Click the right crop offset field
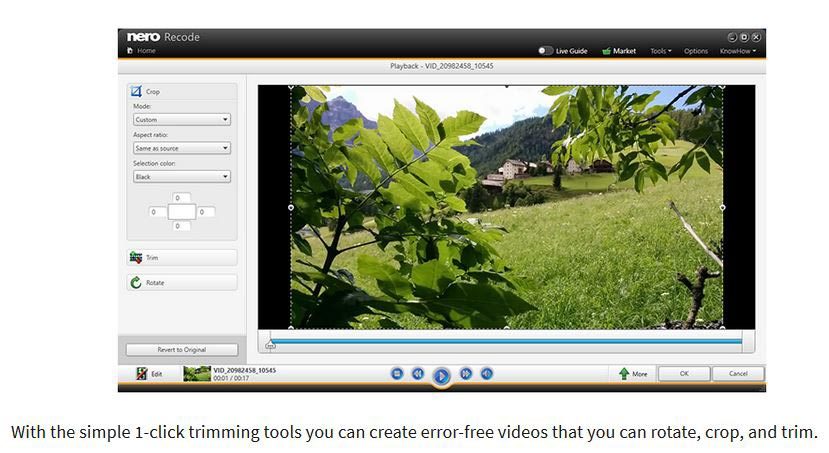The image size is (829, 453). point(206,212)
